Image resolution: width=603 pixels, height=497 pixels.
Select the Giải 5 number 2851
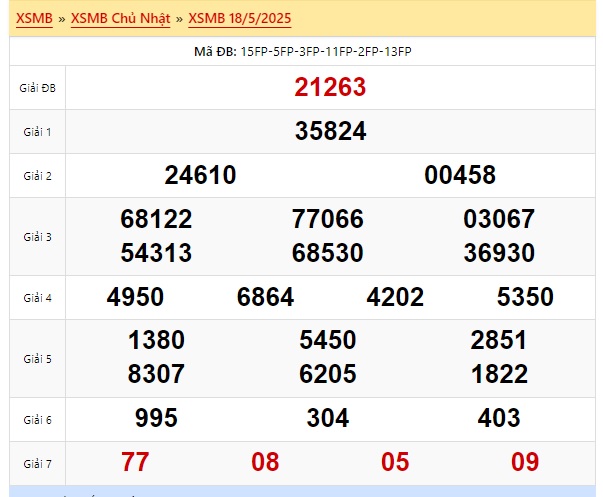point(499,340)
